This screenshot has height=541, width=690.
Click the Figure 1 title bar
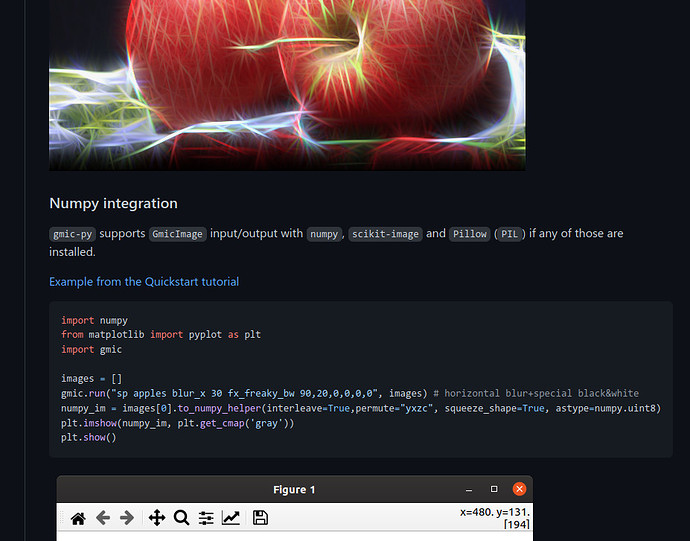point(294,489)
